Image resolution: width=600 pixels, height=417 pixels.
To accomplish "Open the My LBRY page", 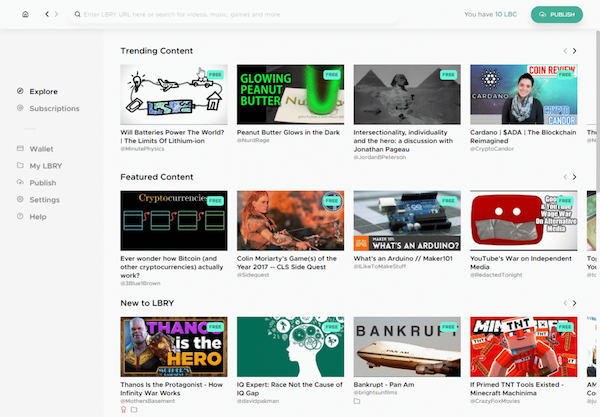I will pos(45,166).
